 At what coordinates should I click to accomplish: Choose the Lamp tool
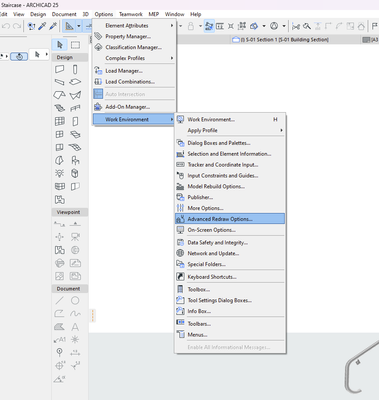pyautogui.click(x=60, y=173)
